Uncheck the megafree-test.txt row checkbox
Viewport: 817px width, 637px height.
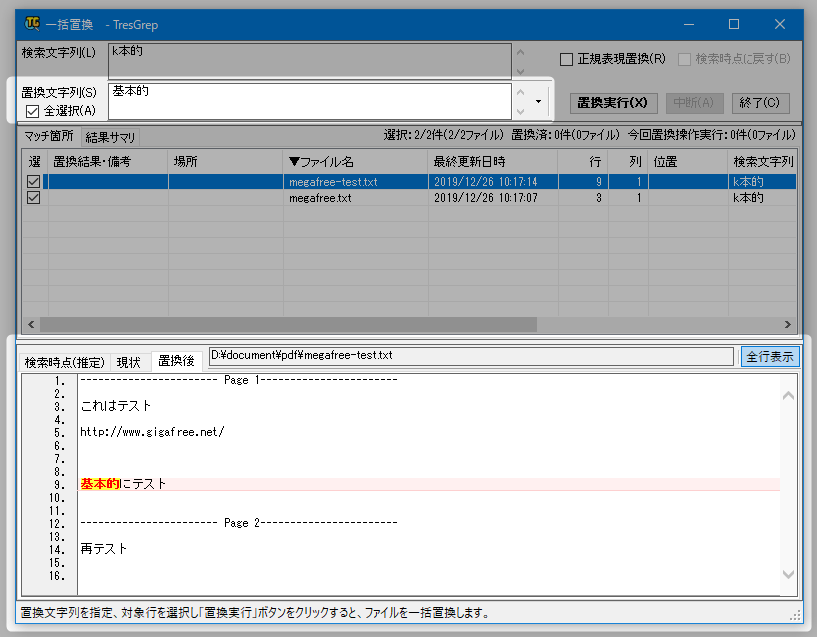pos(33,181)
